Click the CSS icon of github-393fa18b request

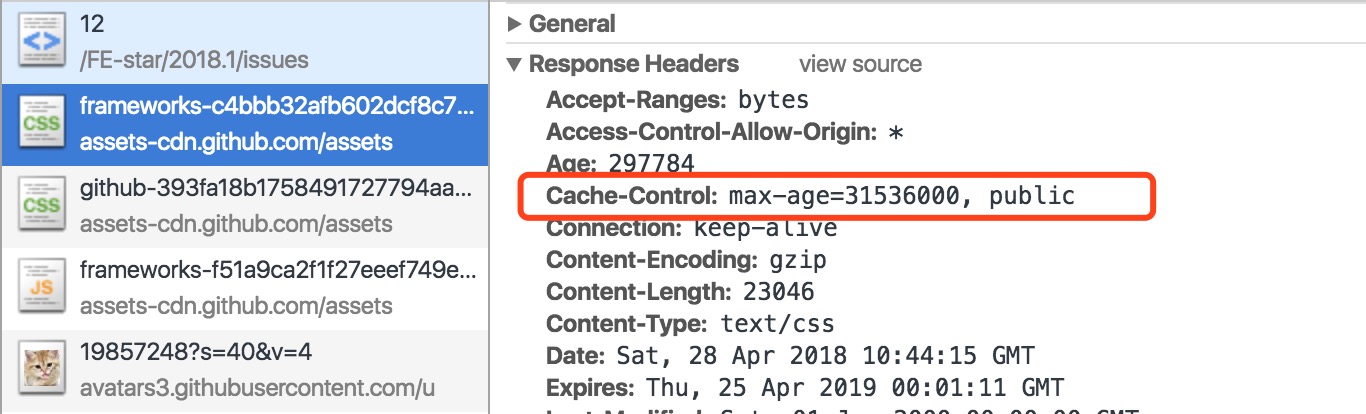coord(41,206)
